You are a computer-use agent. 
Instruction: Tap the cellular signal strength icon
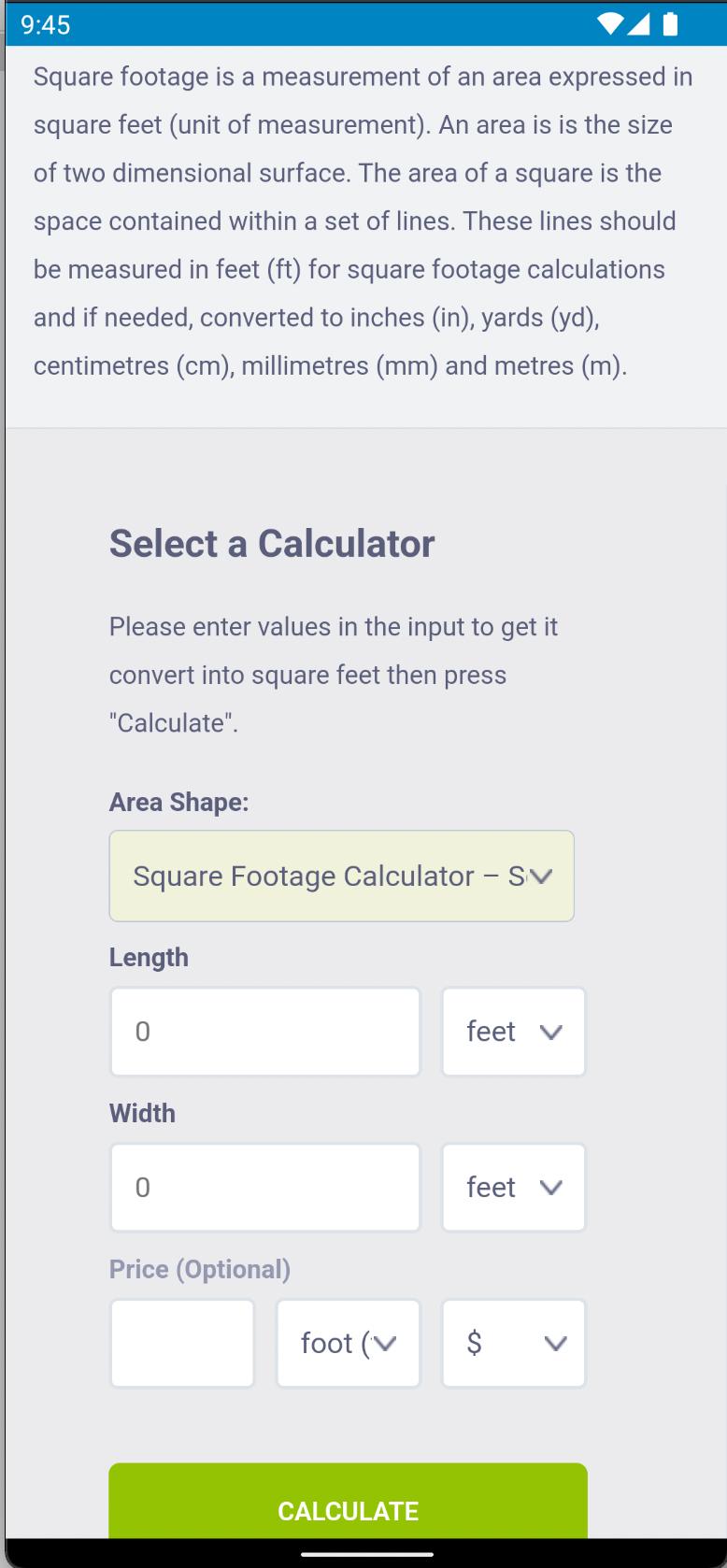641,24
